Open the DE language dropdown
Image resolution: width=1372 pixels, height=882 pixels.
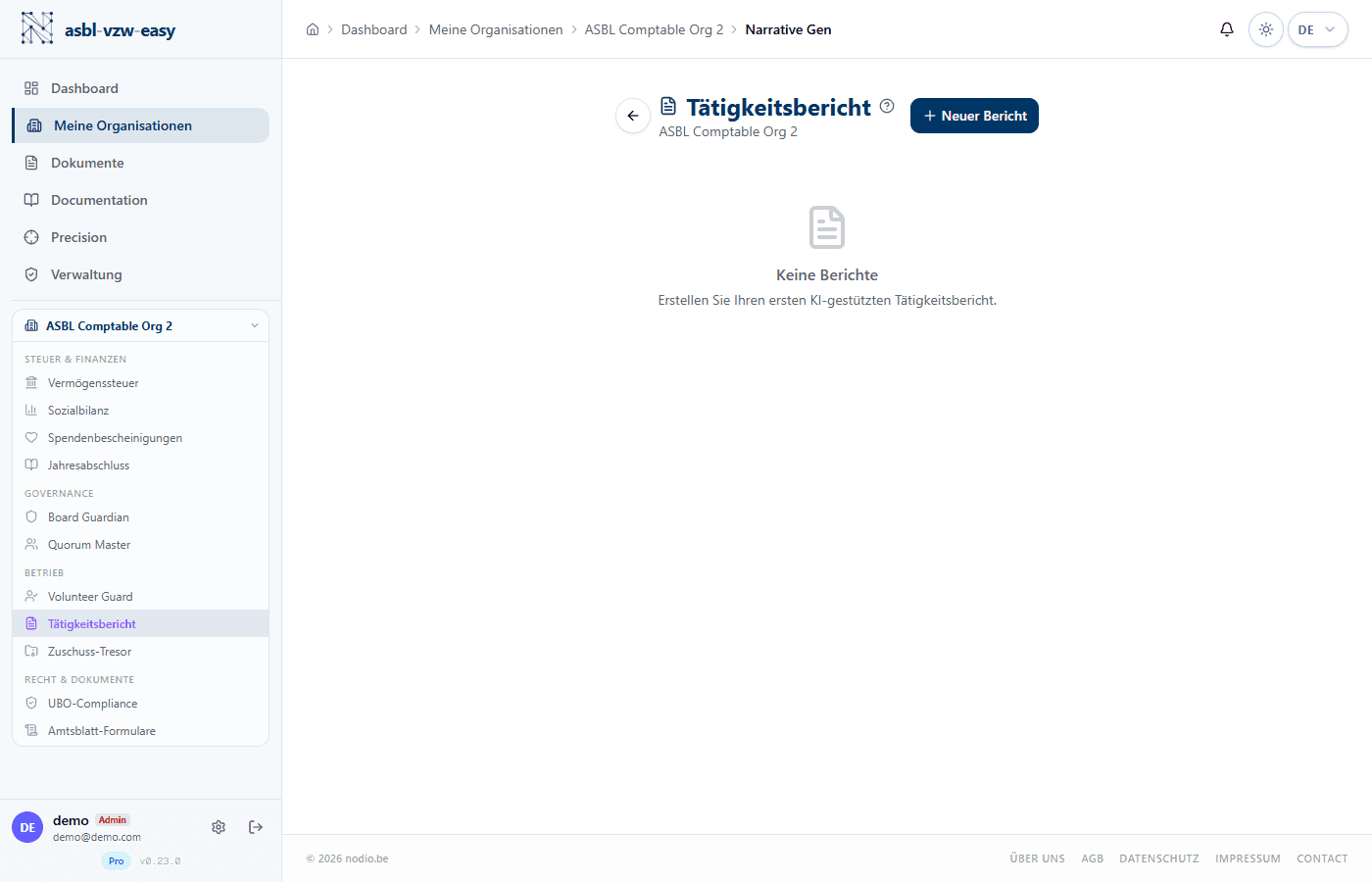(1317, 29)
